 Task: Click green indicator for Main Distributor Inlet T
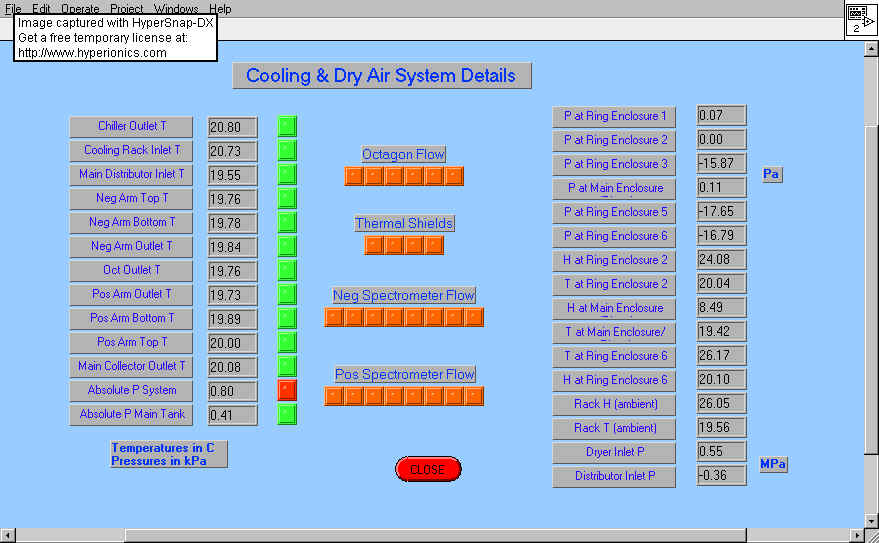pyautogui.click(x=287, y=174)
